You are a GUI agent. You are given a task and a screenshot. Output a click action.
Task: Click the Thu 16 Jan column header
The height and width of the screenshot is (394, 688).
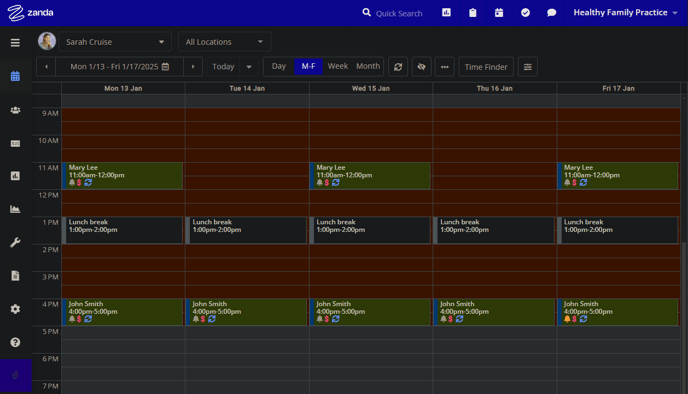[x=494, y=88]
